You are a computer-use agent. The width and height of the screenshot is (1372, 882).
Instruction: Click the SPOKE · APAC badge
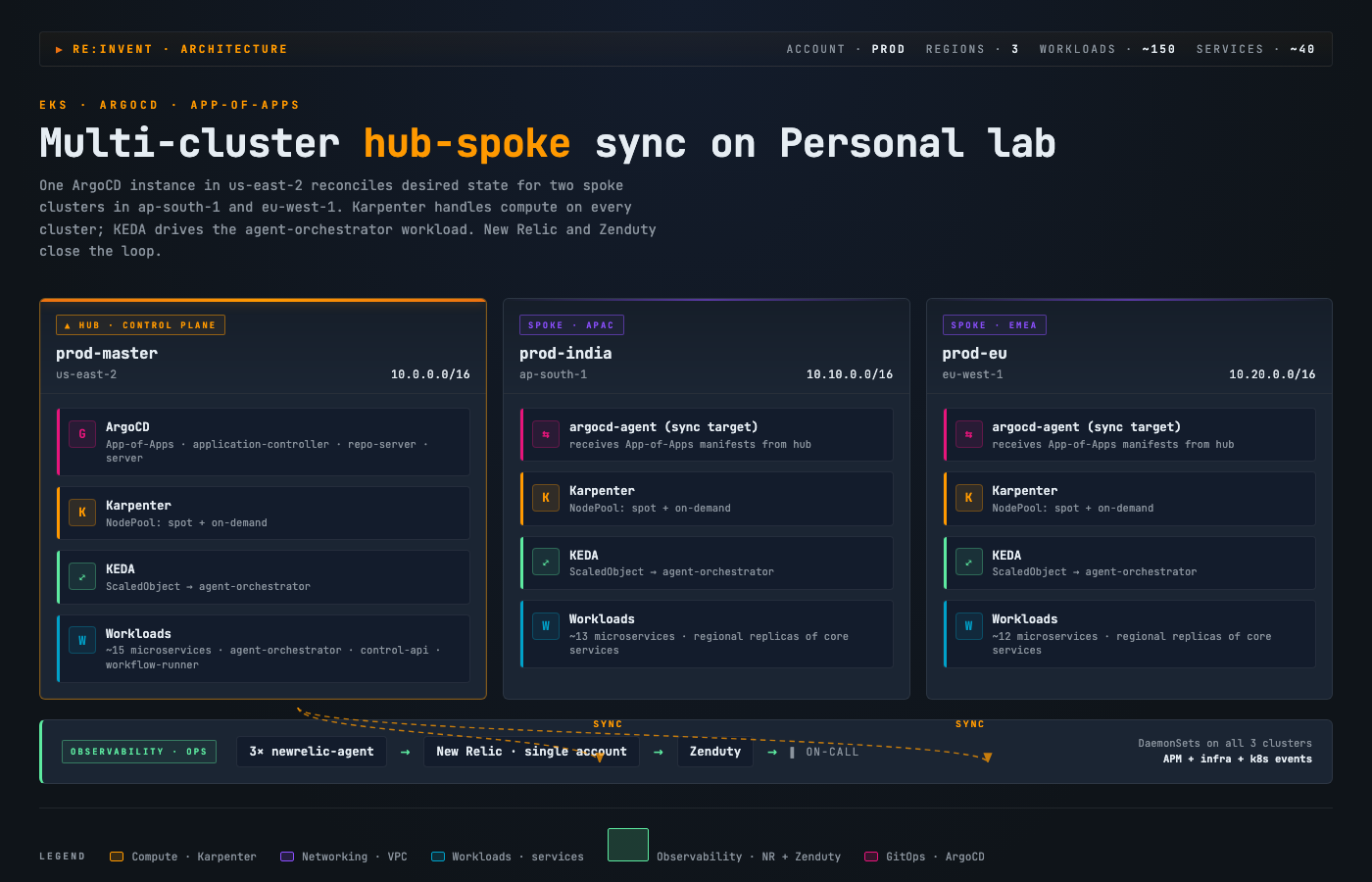pyautogui.click(x=571, y=325)
